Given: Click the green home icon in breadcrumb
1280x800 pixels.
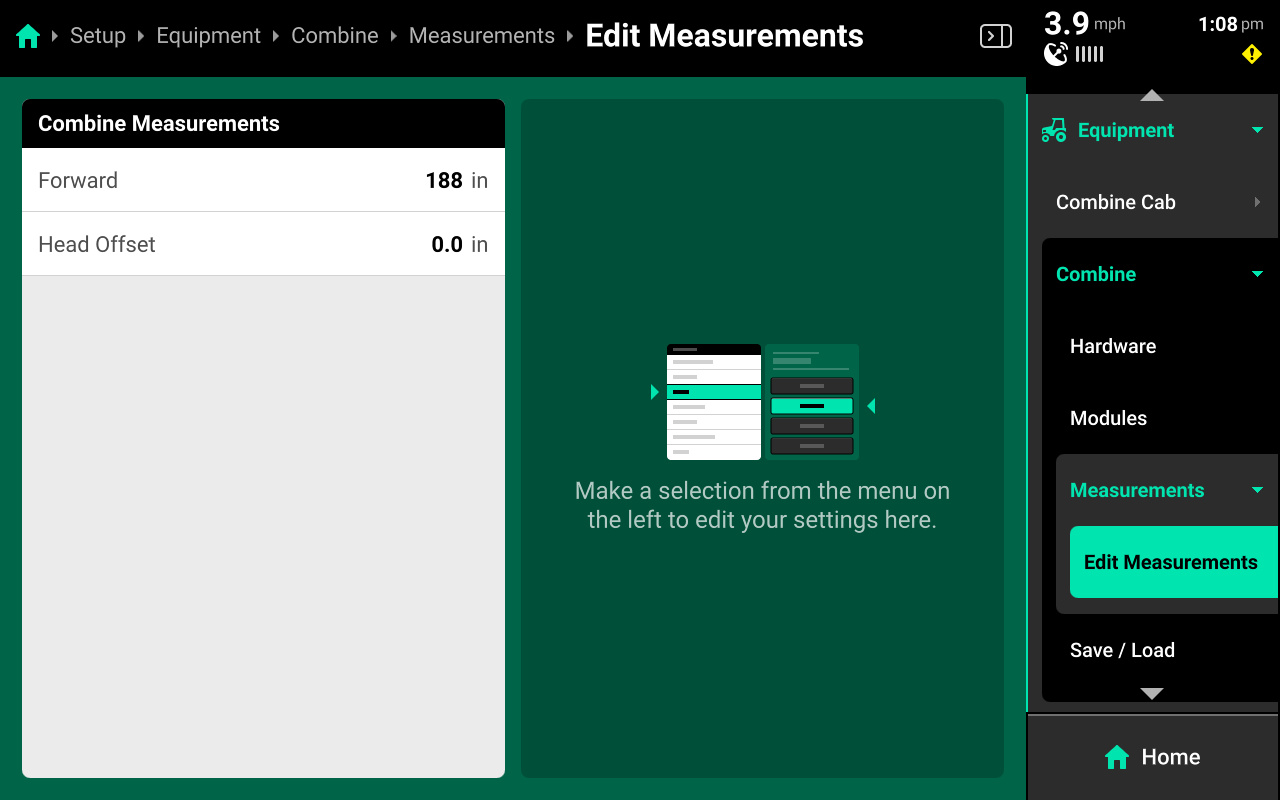Looking at the screenshot, I should coord(28,37).
